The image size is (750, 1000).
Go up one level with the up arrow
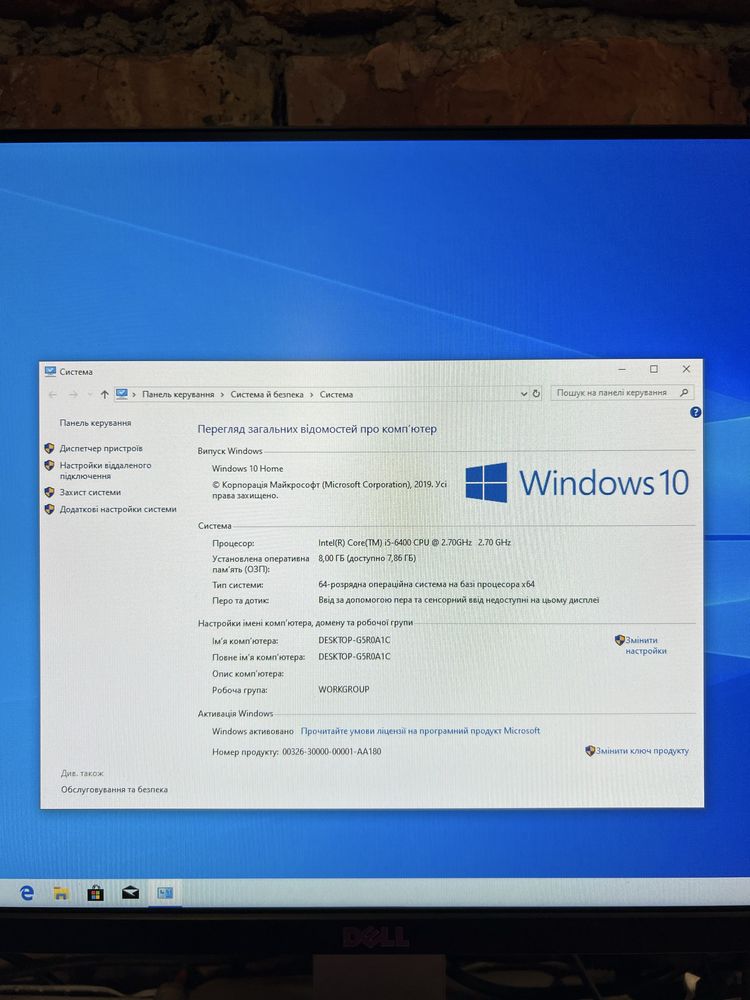pos(105,395)
